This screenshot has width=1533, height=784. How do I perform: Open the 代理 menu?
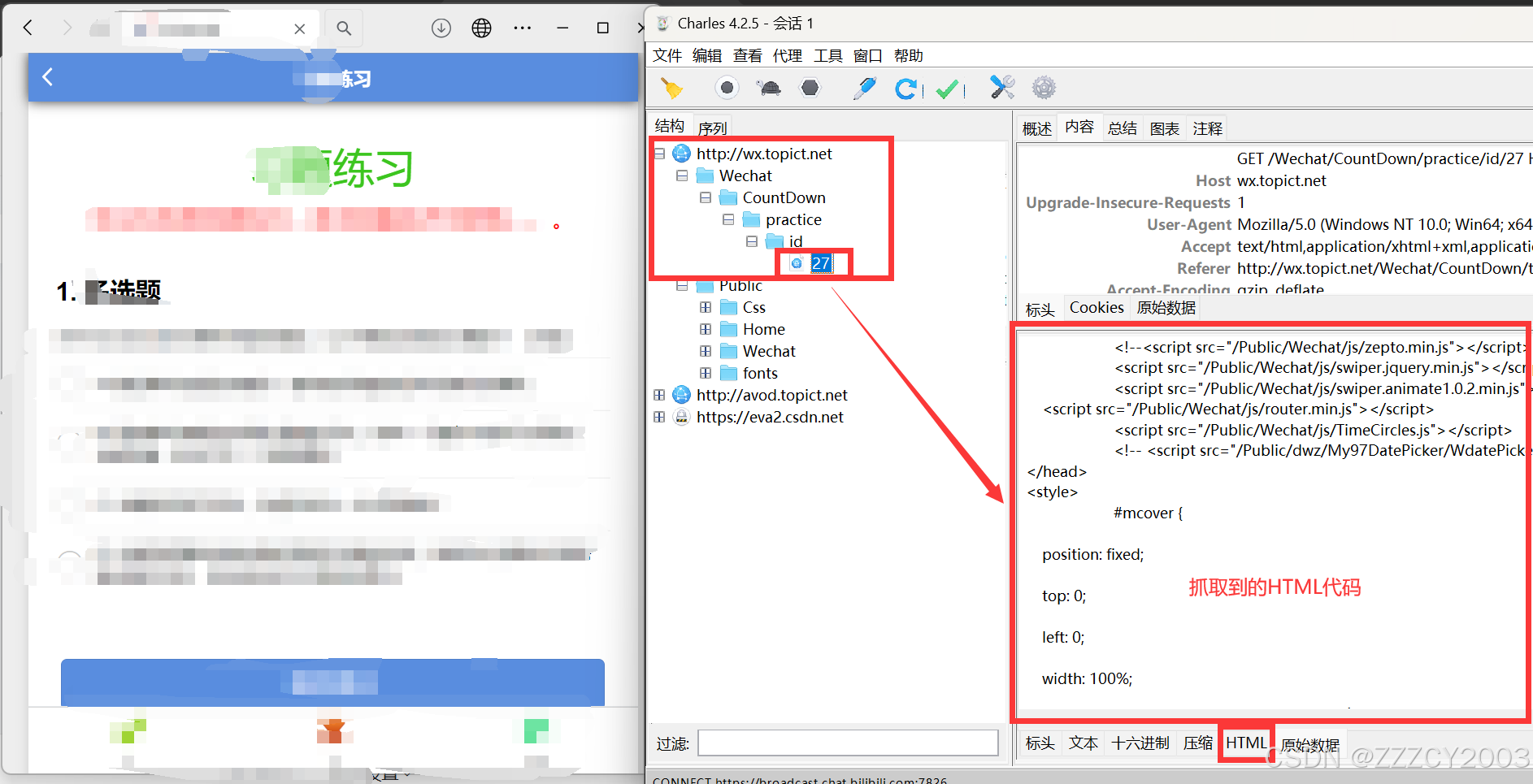click(787, 55)
